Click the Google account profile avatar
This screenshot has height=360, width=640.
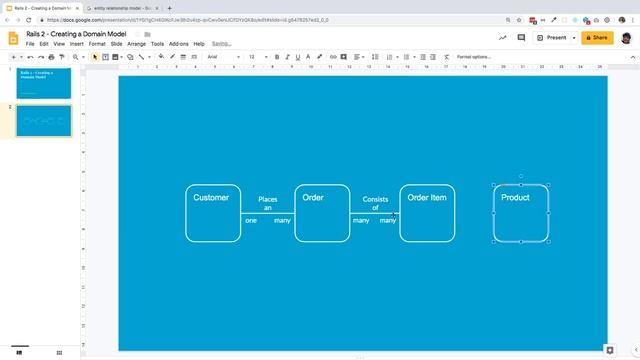[x=626, y=38]
